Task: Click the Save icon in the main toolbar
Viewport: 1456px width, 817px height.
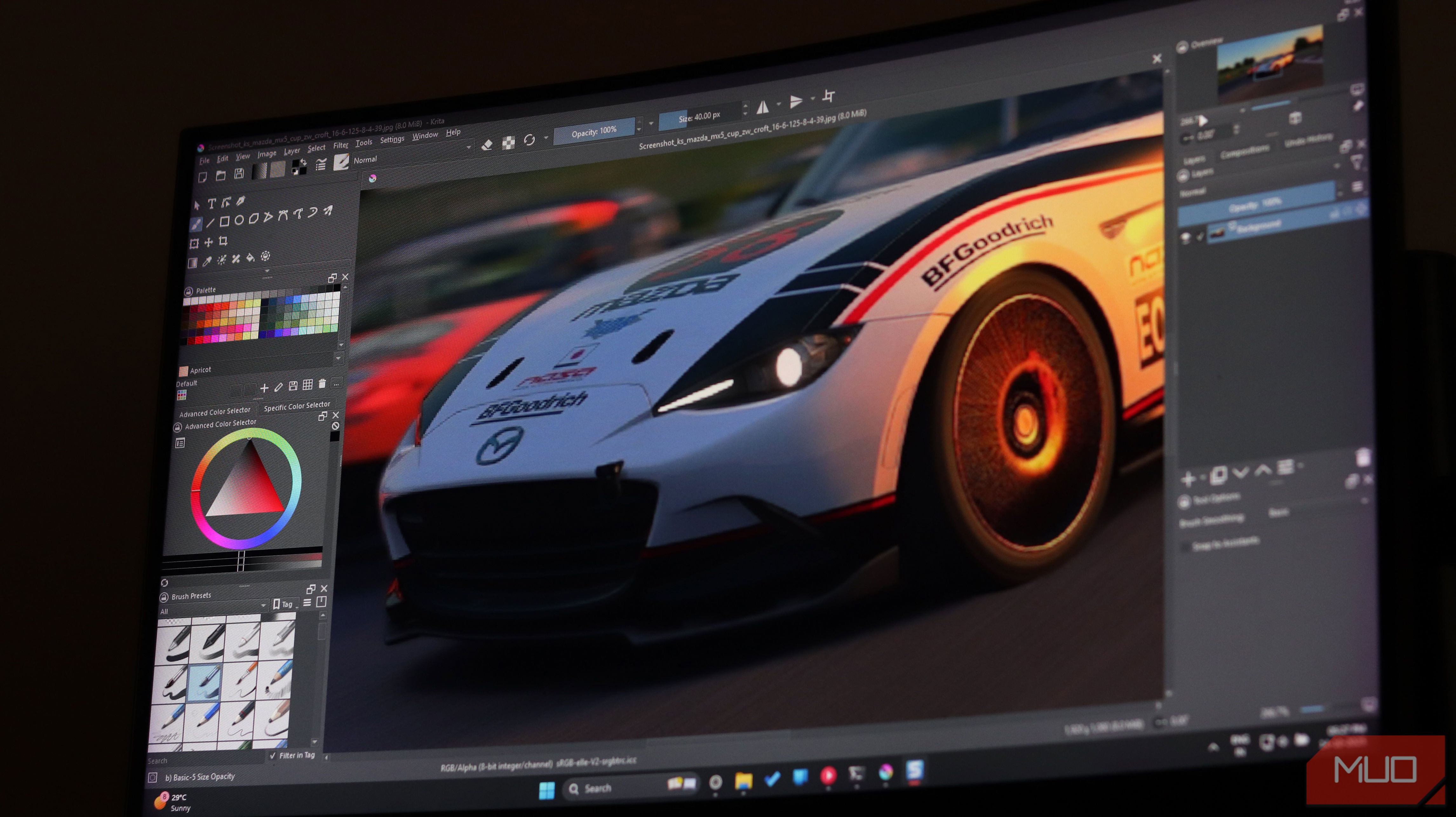Action: tap(239, 173)
